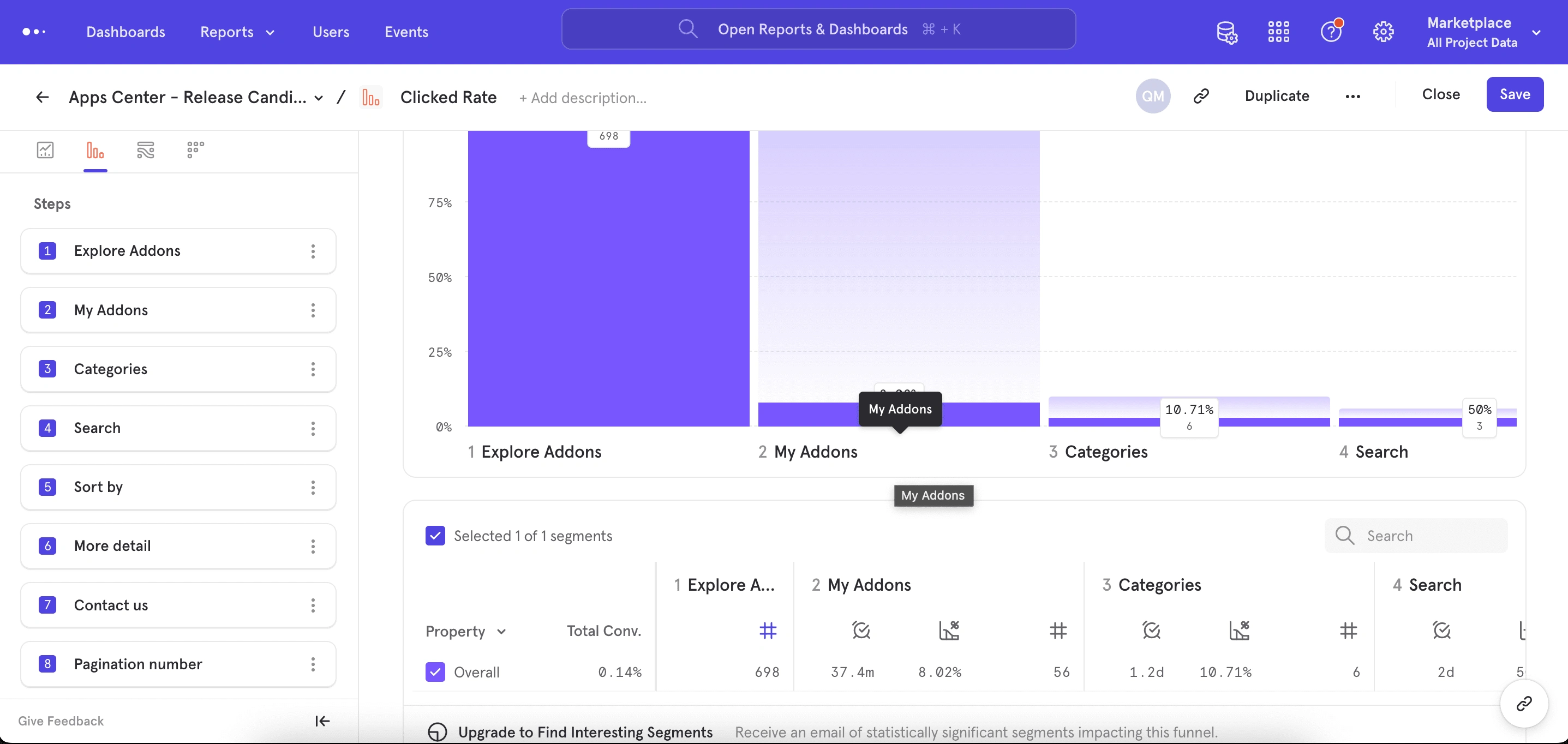Open the apps grid icon in header
Screen dimensions: 1568x744
(1278, 32)
